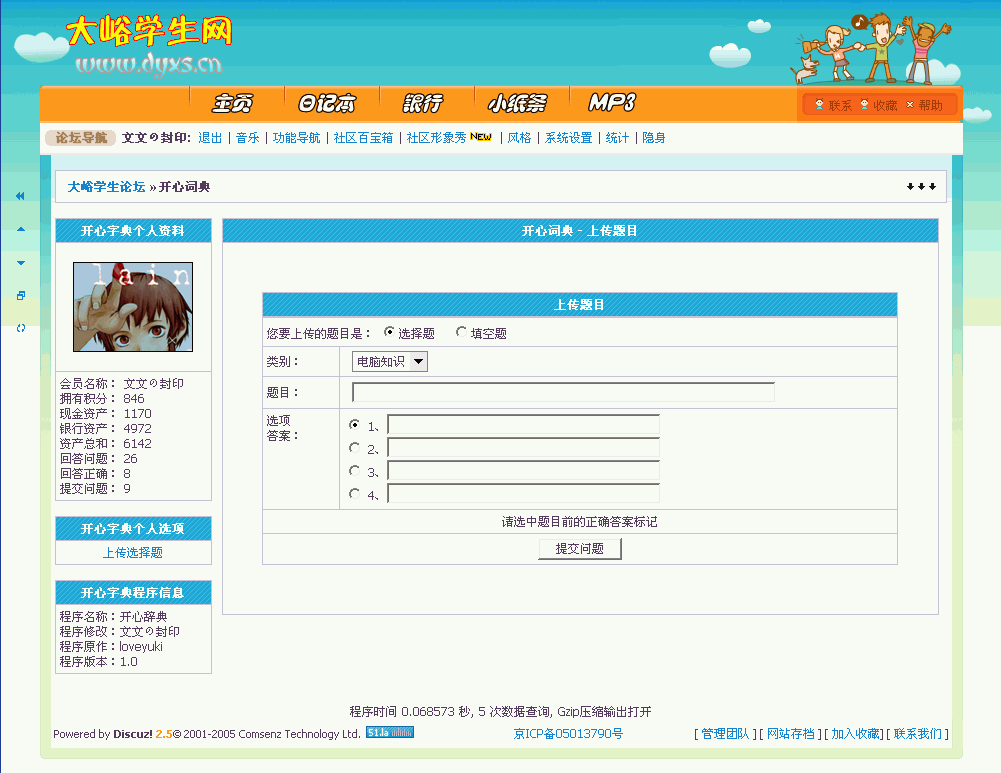Click the 提交问题 submit button
The image size is (1001, 773).
[x=580, y=549]
